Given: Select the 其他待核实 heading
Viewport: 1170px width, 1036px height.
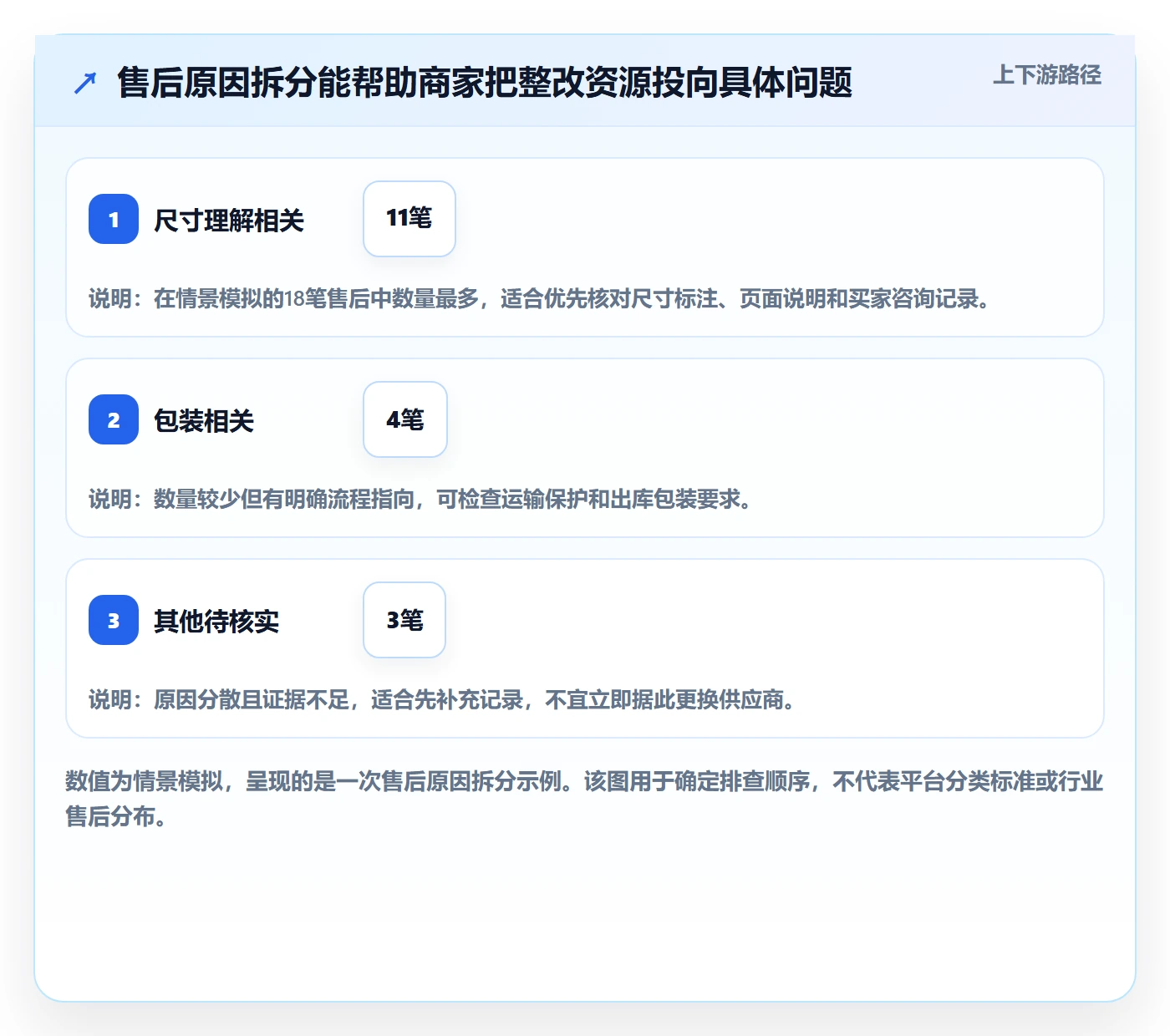Looking at the screenshot, I should point(216,622).
